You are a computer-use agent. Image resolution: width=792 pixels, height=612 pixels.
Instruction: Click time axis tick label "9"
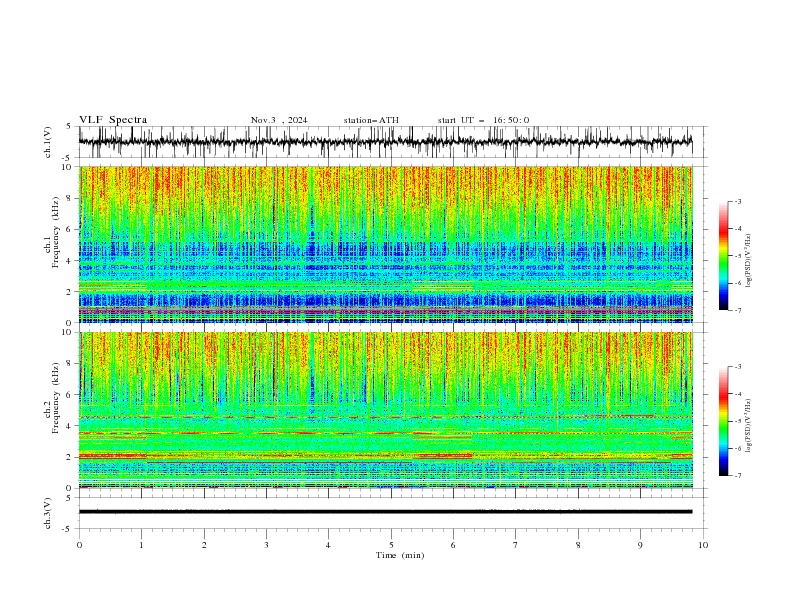coord(640,545)
